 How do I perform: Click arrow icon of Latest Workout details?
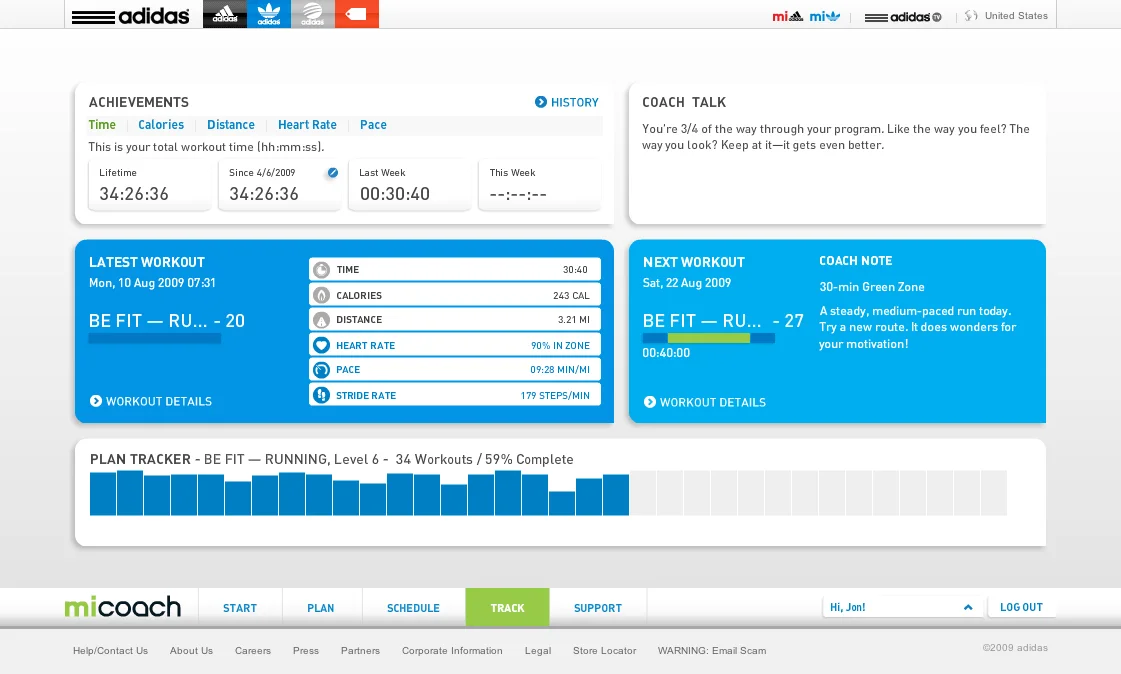pos(96,401)
